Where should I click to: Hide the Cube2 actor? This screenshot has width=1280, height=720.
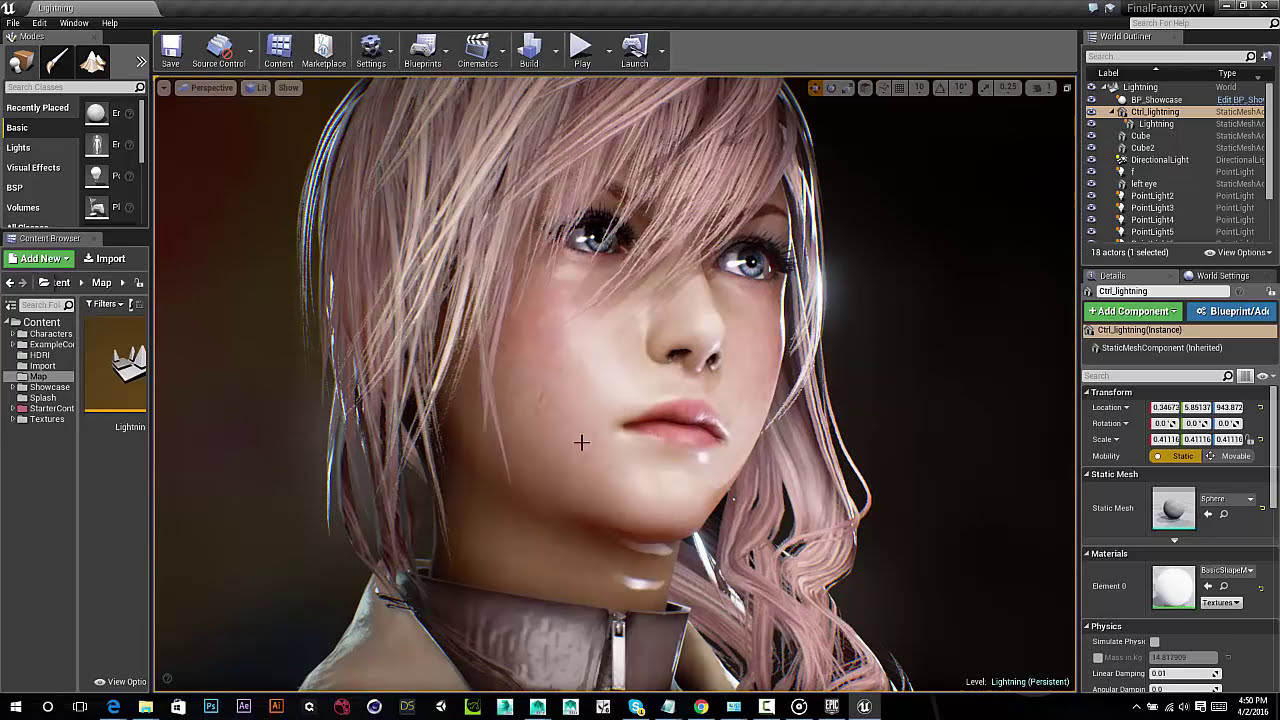pos(1091,148)
